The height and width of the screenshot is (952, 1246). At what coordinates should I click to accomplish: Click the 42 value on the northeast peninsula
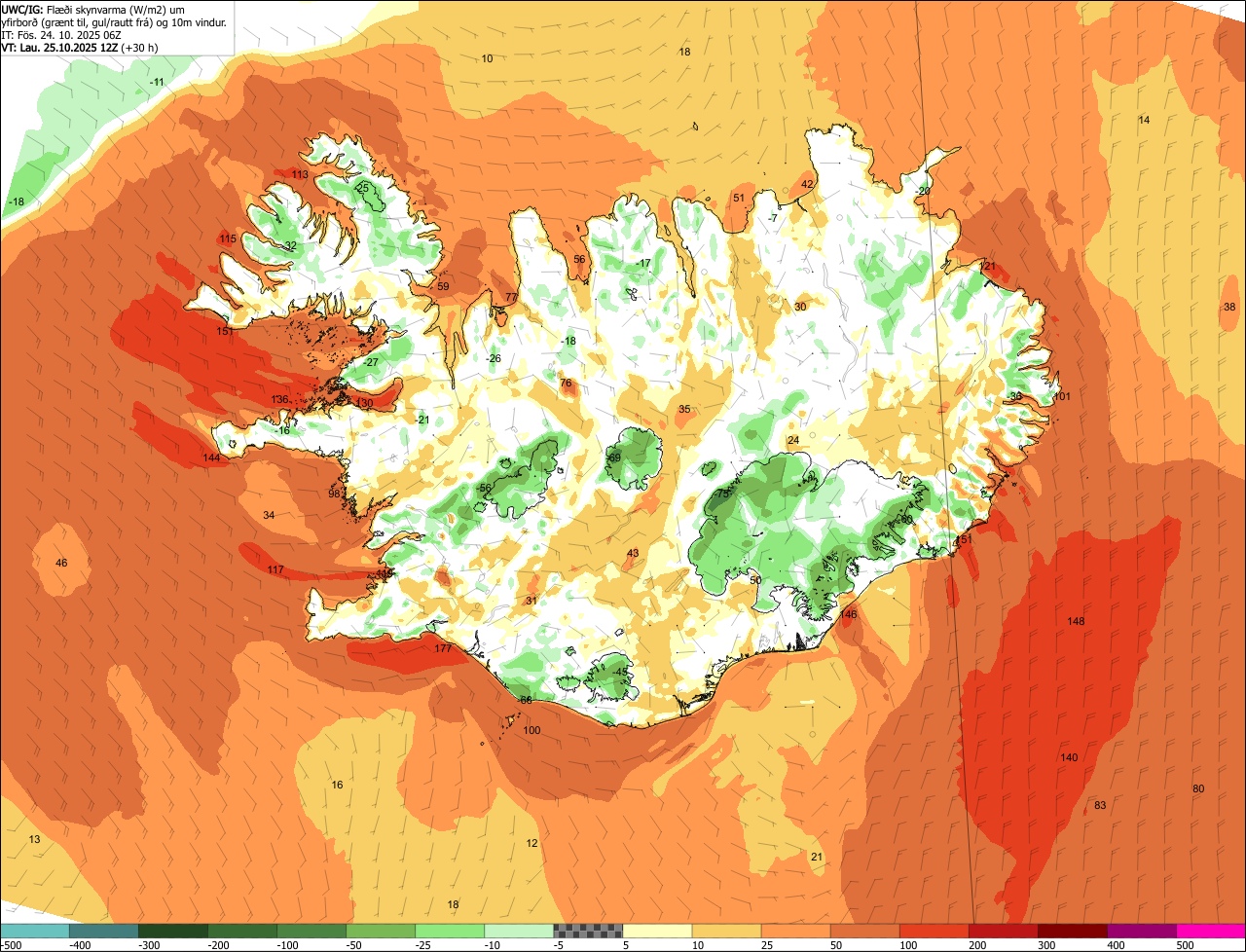click(x=807, y=184)
